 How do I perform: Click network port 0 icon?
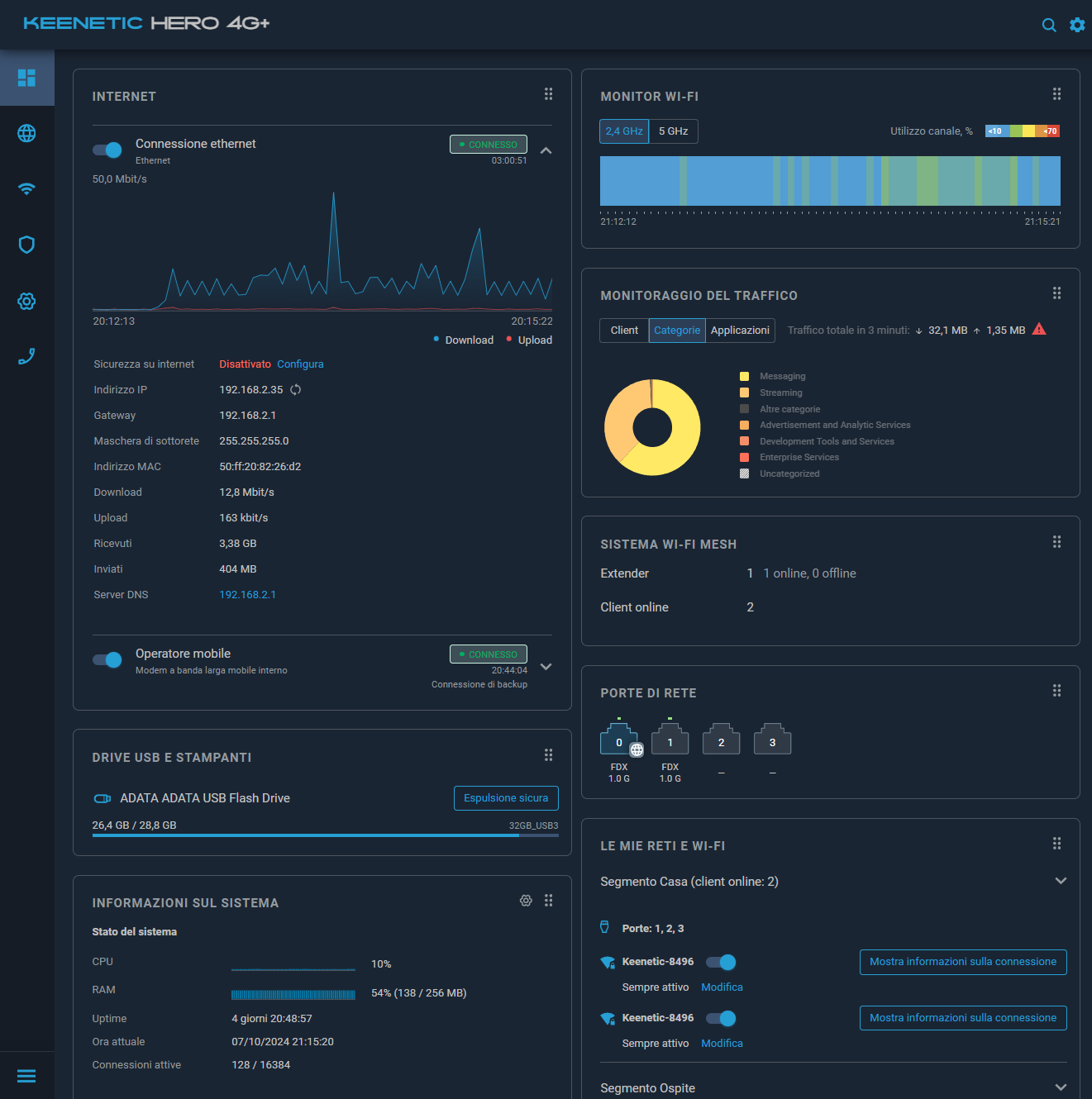click(x=619, y=740)
